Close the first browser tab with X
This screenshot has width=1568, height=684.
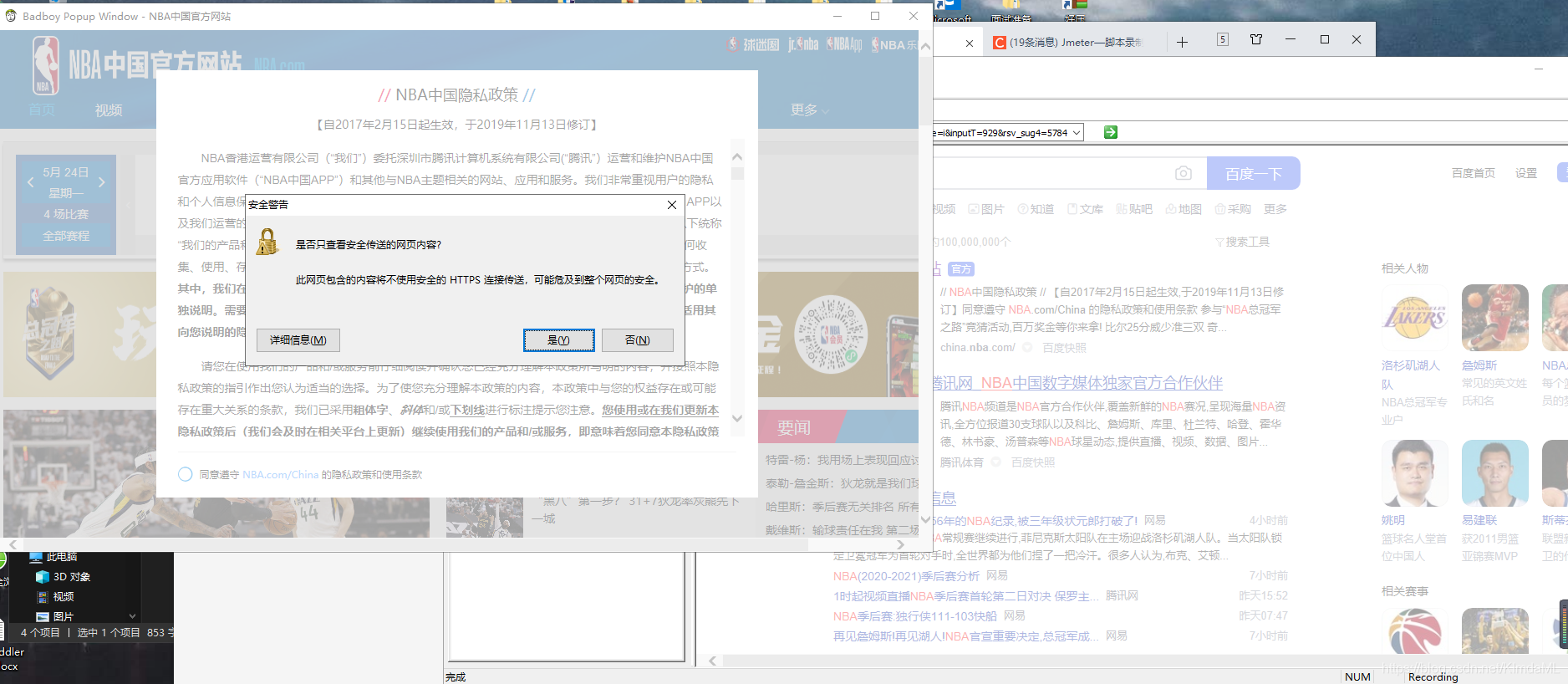[x=970, y=43]
